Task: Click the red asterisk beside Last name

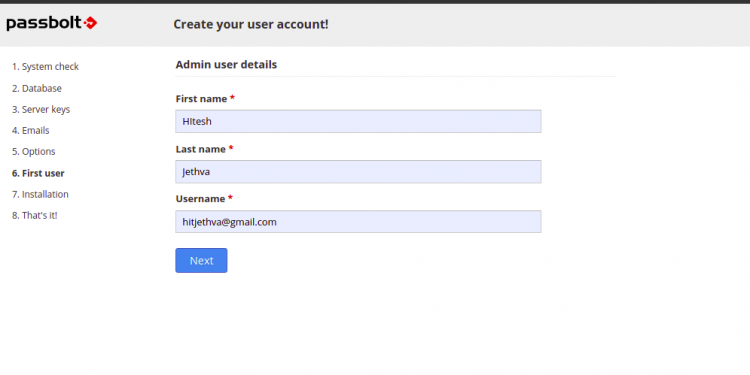Action: [x=231, y=148]
